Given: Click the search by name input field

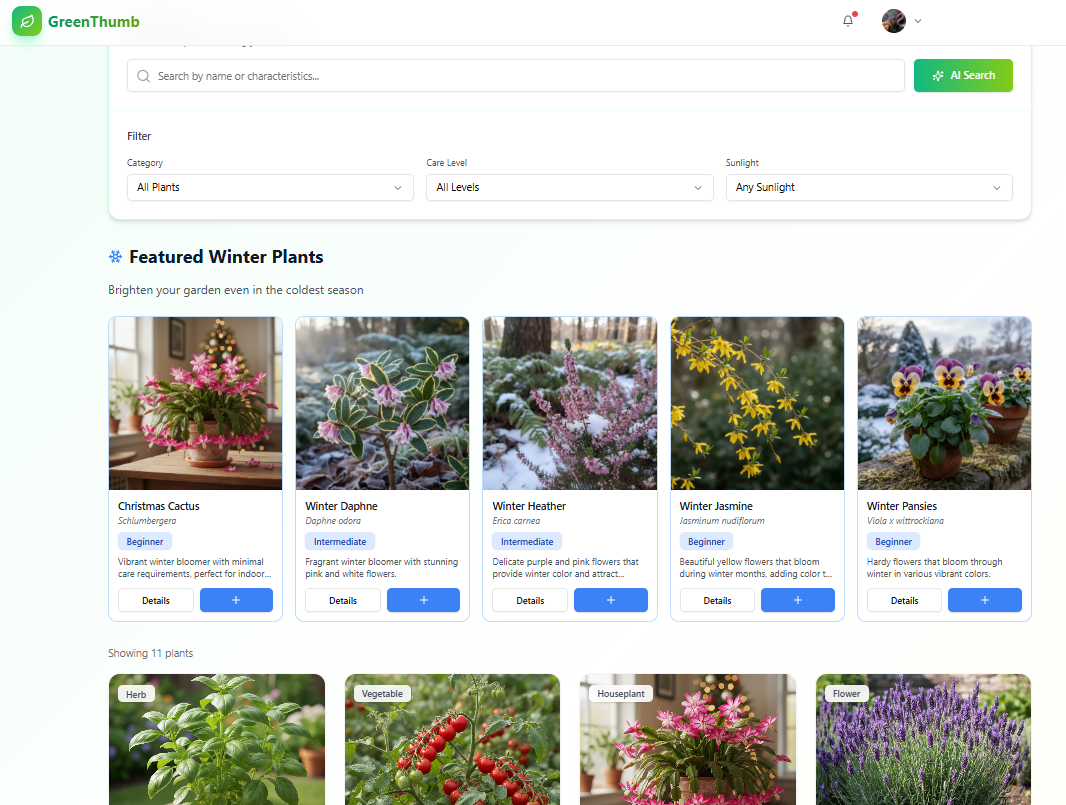Looking at the screenshot, I should point(500,75).
